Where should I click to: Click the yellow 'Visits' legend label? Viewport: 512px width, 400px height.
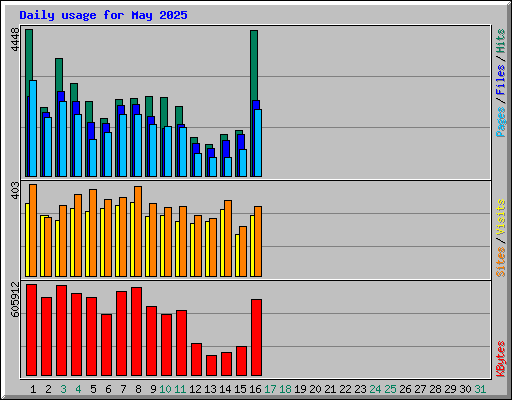point(501,218)
